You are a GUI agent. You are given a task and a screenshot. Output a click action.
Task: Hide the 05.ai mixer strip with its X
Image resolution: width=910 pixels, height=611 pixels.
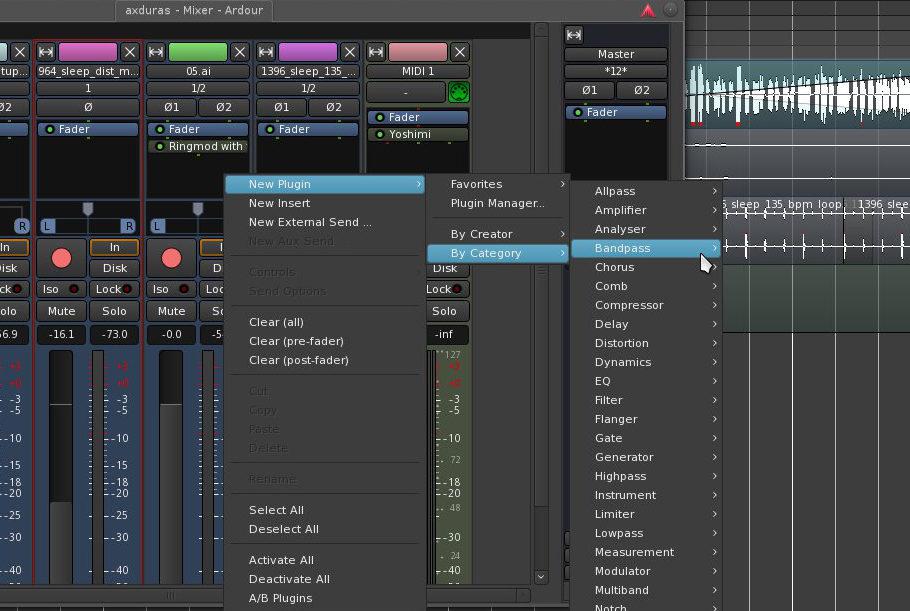(x=240, y=52)
